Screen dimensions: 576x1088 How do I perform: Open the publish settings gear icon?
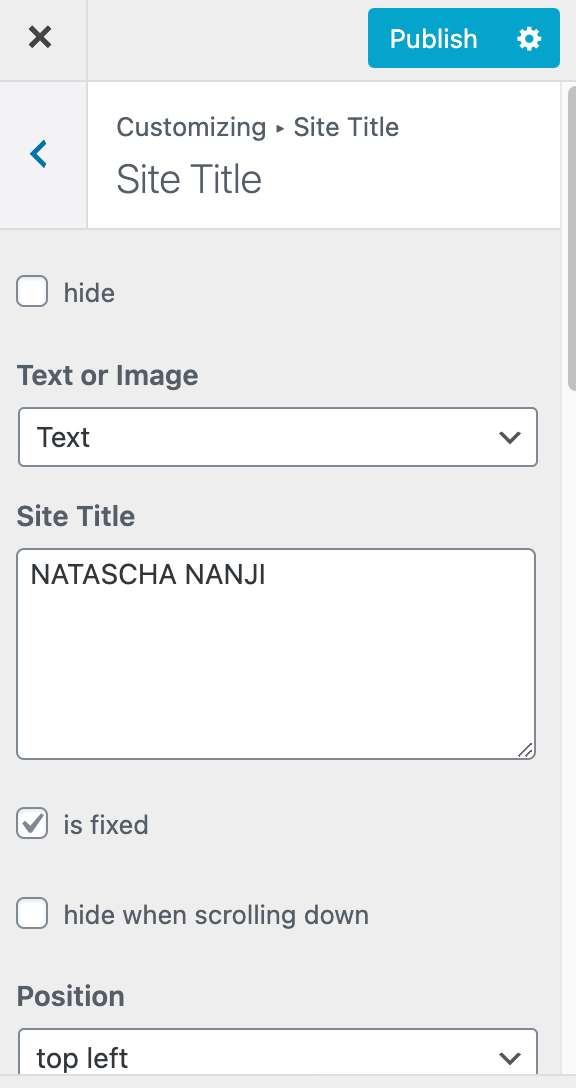tap(530, 38)
